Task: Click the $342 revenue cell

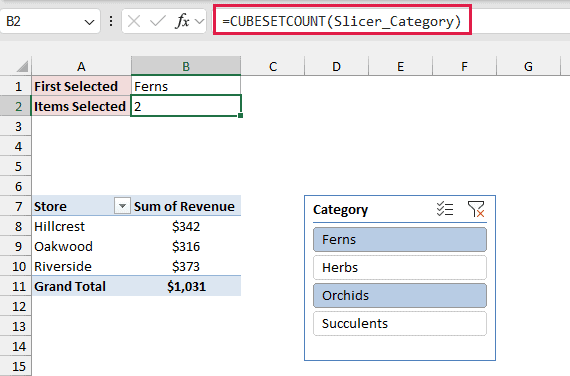Action: tap(186, 227)
